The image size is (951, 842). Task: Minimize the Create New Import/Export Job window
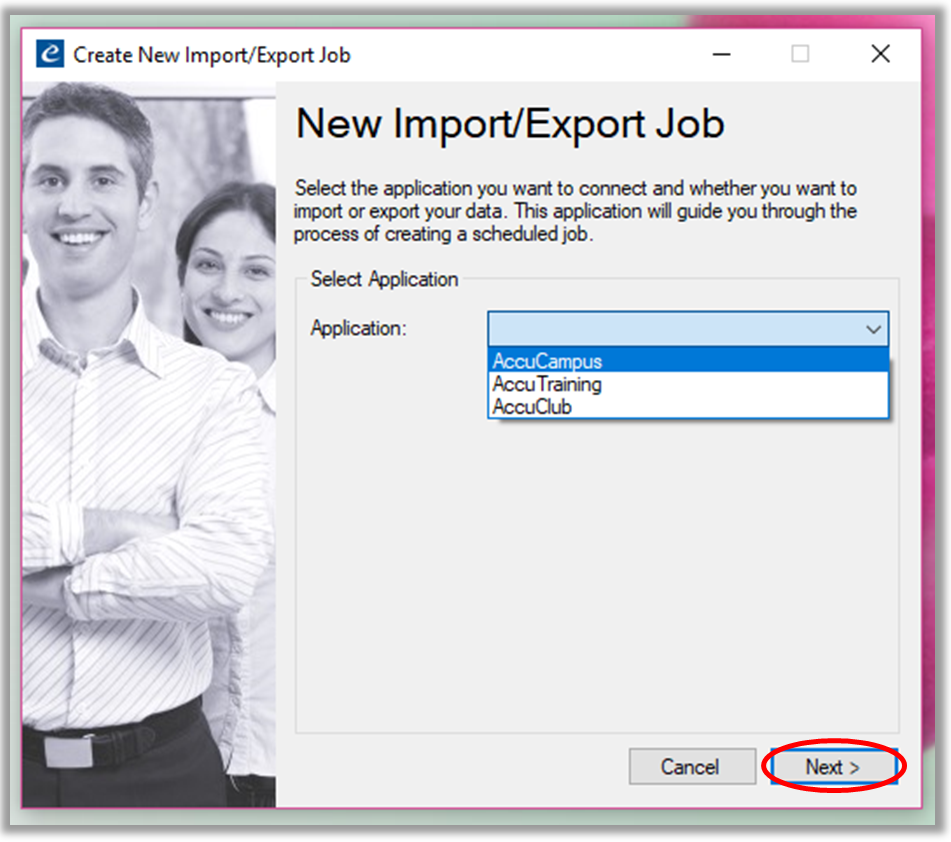[x=721, y=54]
